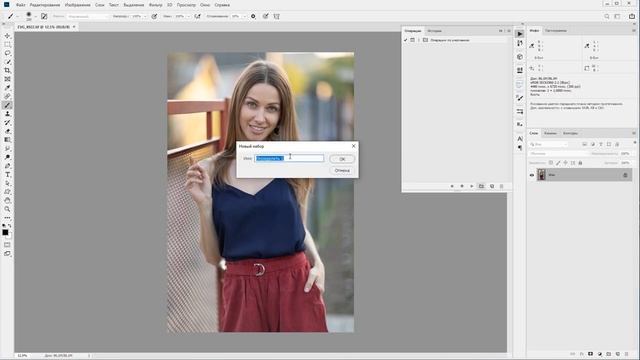Open the 3D panel cube icon in dock
The width and height of the screenshot is (640, 360).
pyautogui.click(x=520, y=57)
